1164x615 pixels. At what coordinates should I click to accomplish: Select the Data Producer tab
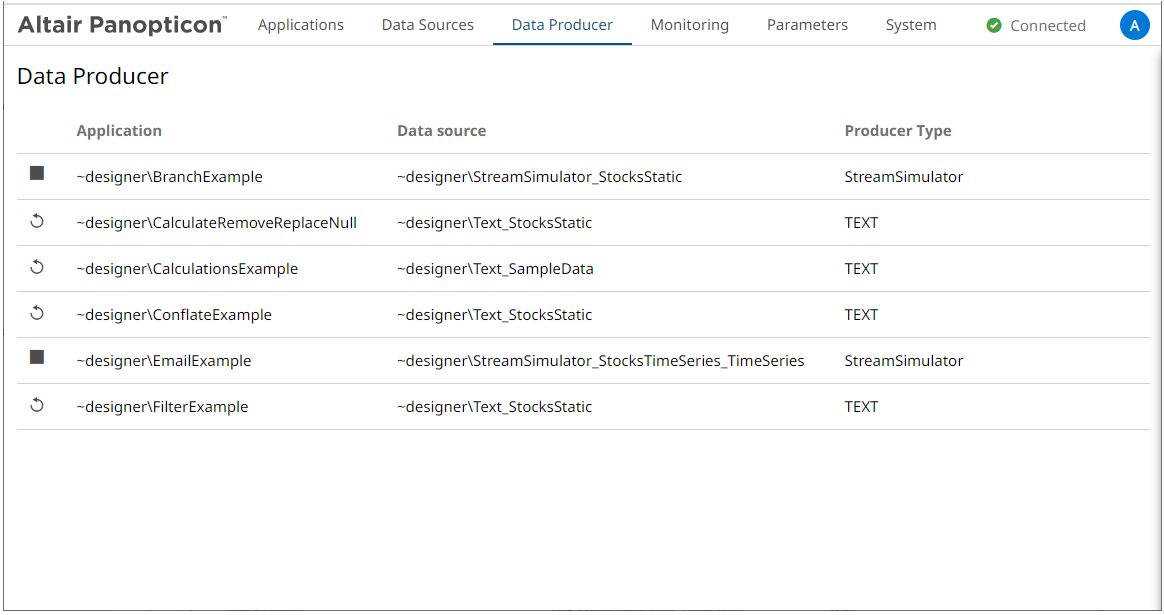(562, 25)
